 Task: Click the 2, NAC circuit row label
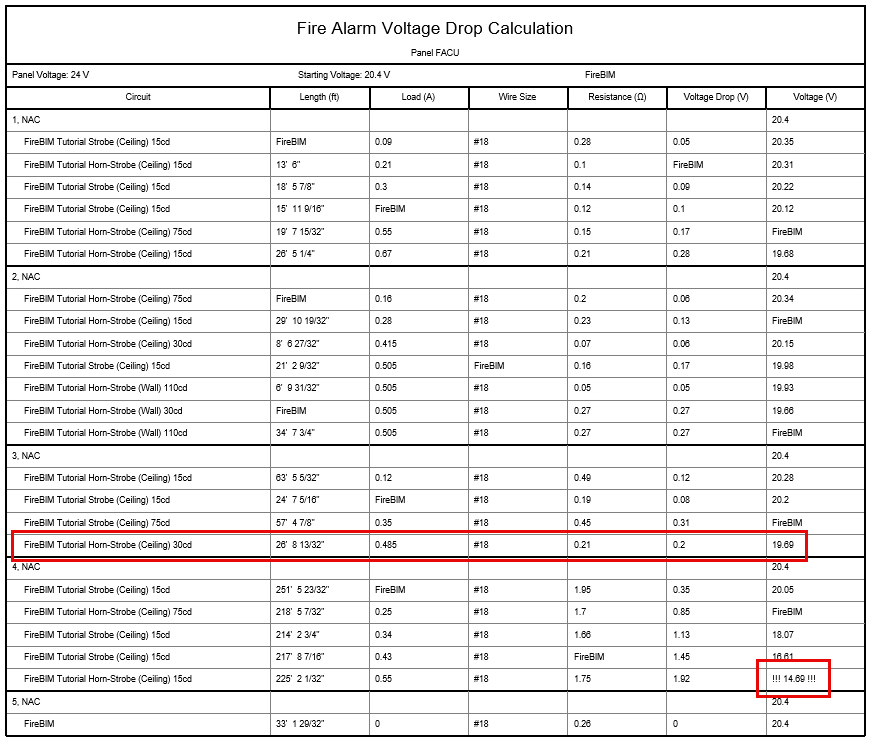point(27,276)
